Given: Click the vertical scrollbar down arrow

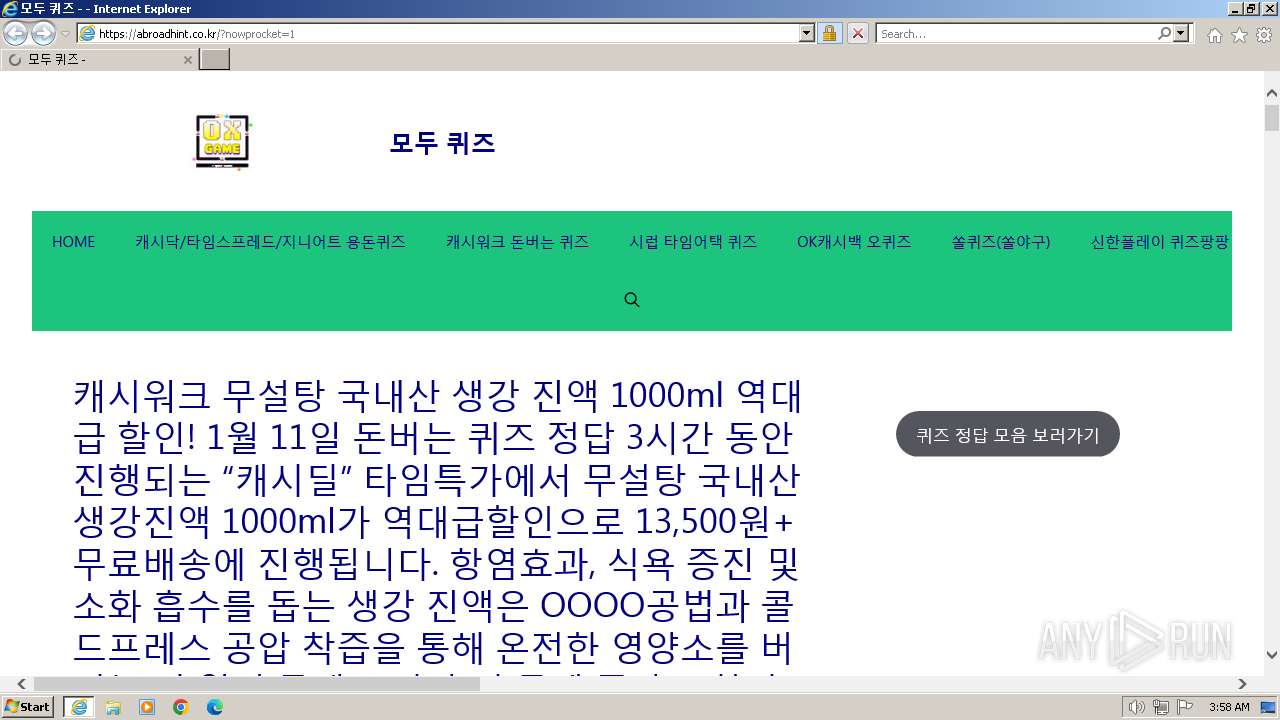Looking at the screenshot, I should 1272,655.
